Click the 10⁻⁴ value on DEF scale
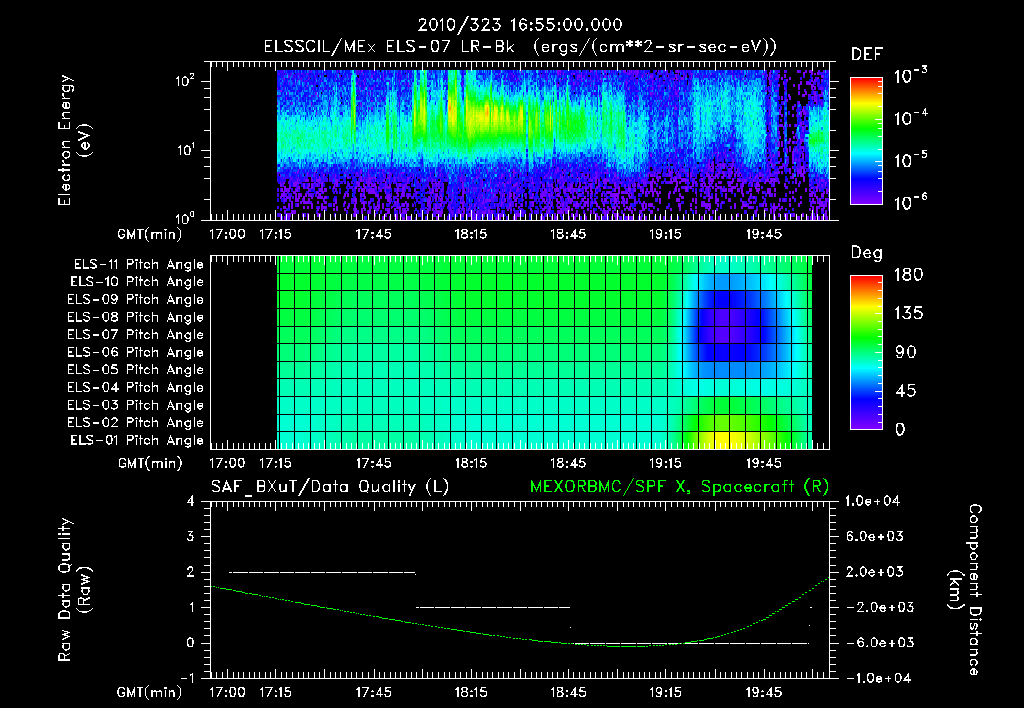This screenshot has height=708, width=1024. point(910,118)
